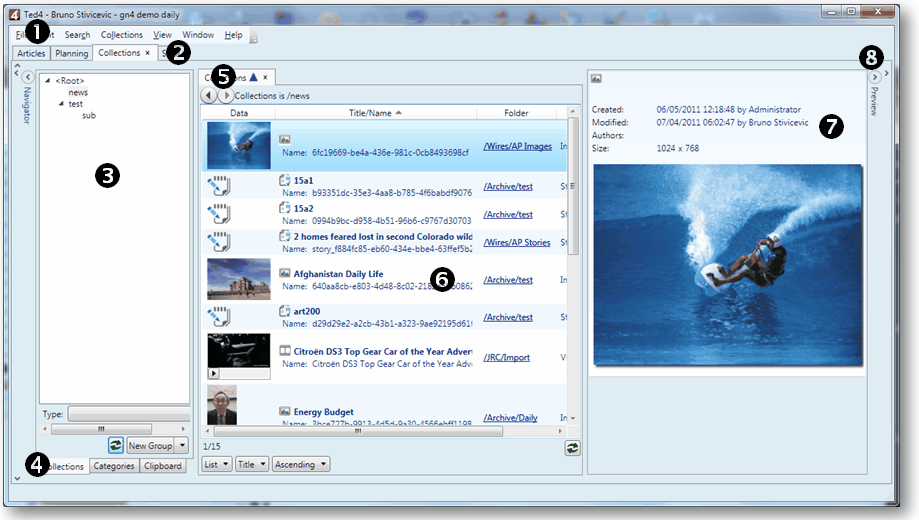Click the image icon in the preview header
Screen dimensions: 919x520
[x=596, y=79]
